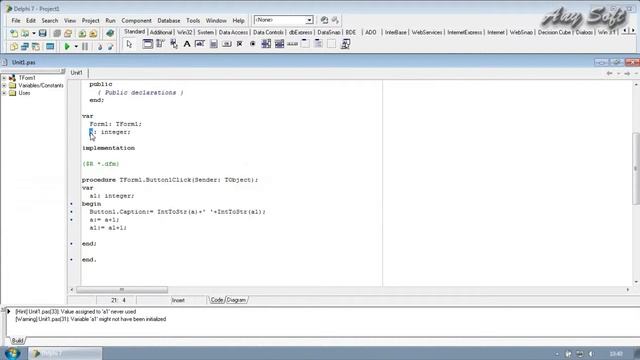
Task: Click the New items toolbar icon
Action: pyautogui.click(x=14, y=33)
